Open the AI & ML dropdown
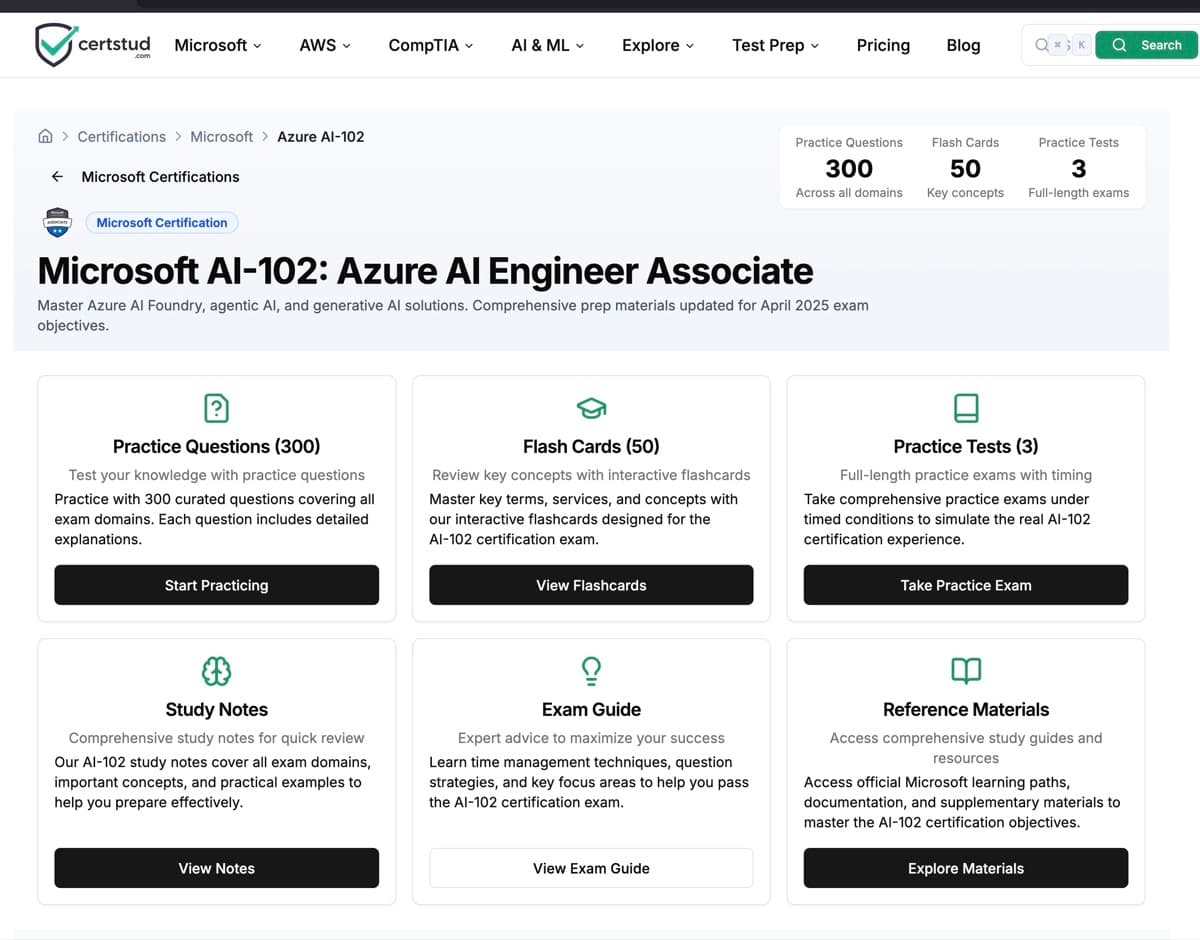 pyautogui.click(x=547, y=45)
